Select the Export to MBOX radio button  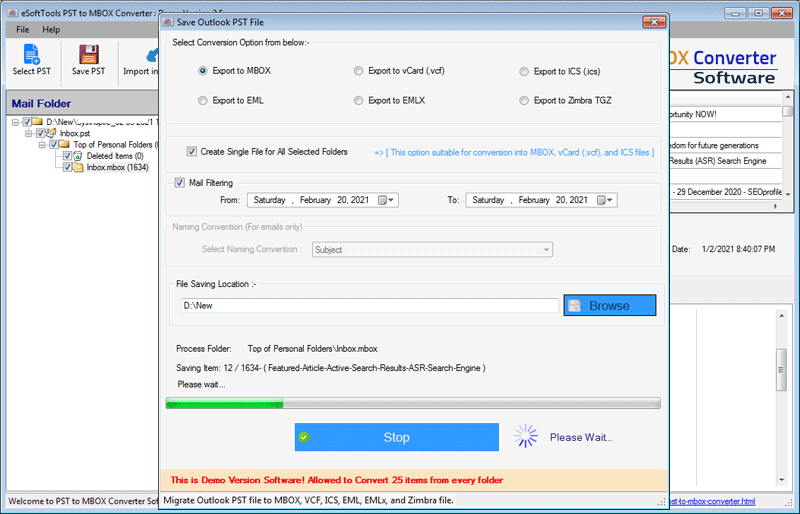[x=203, y=71]
